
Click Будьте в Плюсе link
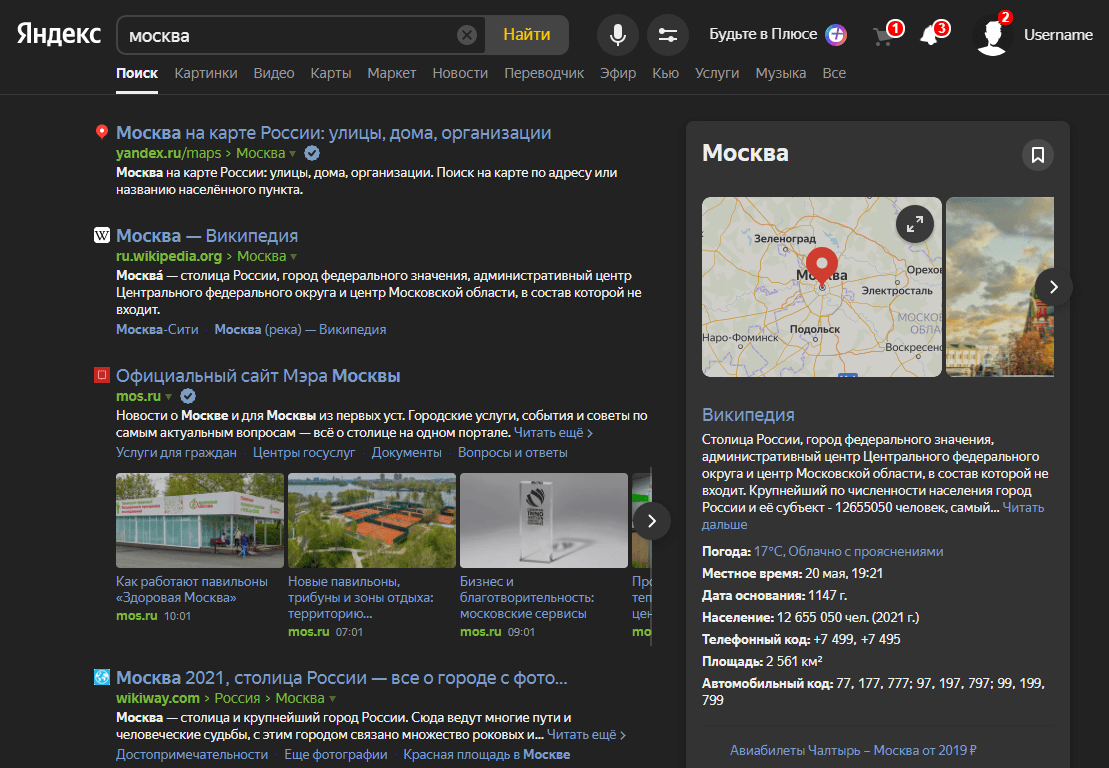[763, 34]
